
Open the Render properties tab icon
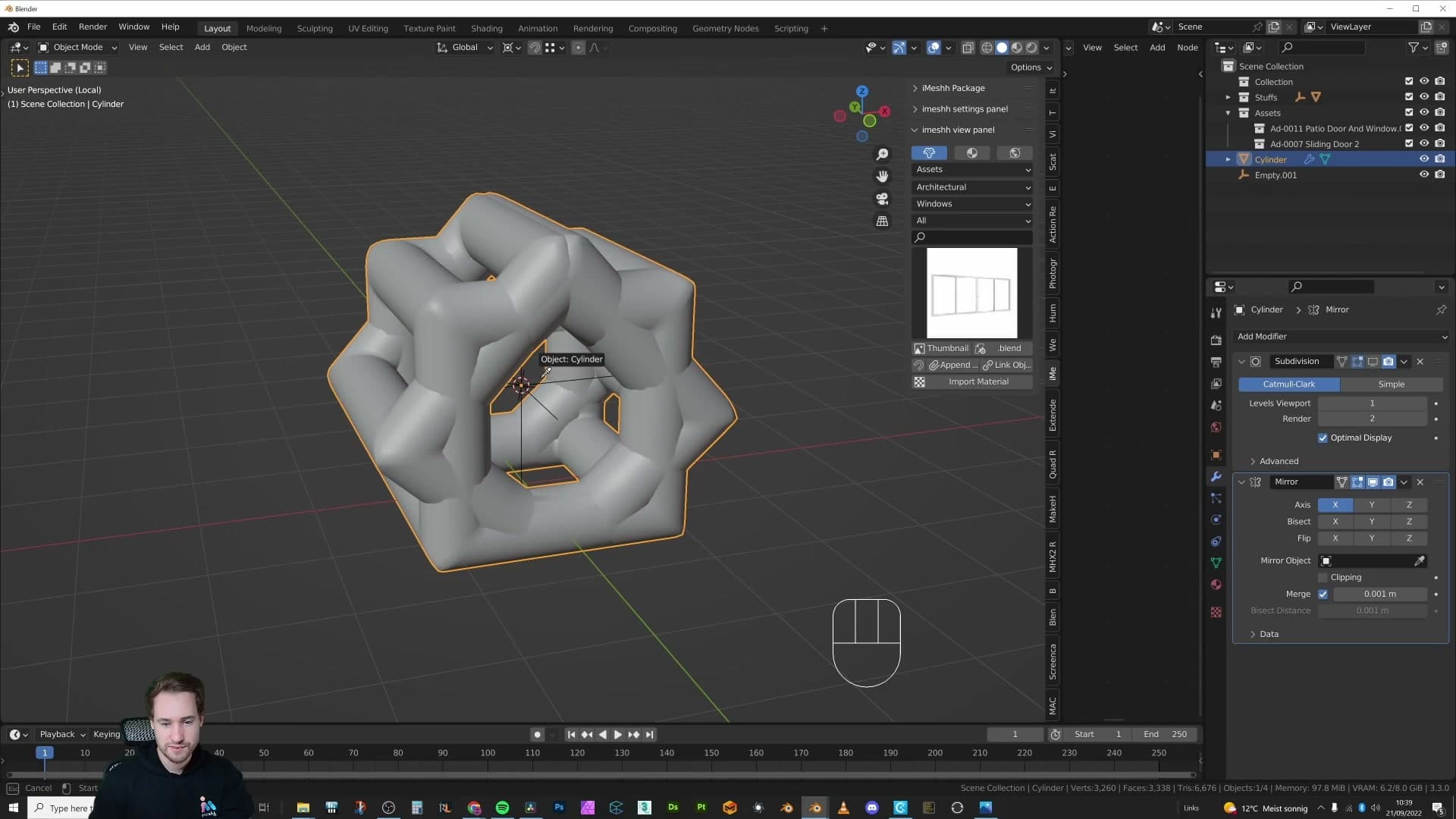1216,340
